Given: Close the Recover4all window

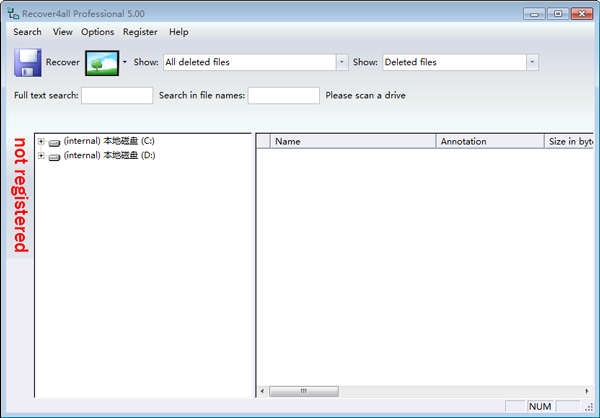Looking at the screenshot, I should pyautogui.click(x=582, y=14).
